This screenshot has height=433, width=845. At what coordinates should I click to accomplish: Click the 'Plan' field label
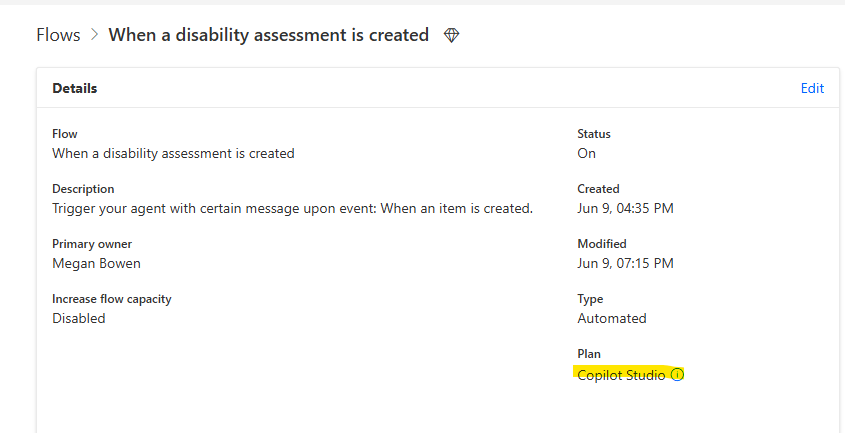(x=589, y=354)
